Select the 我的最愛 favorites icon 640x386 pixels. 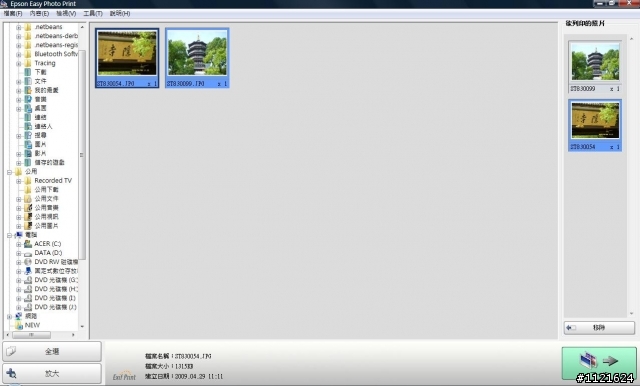pyautogui.click(x=28, y=90)
